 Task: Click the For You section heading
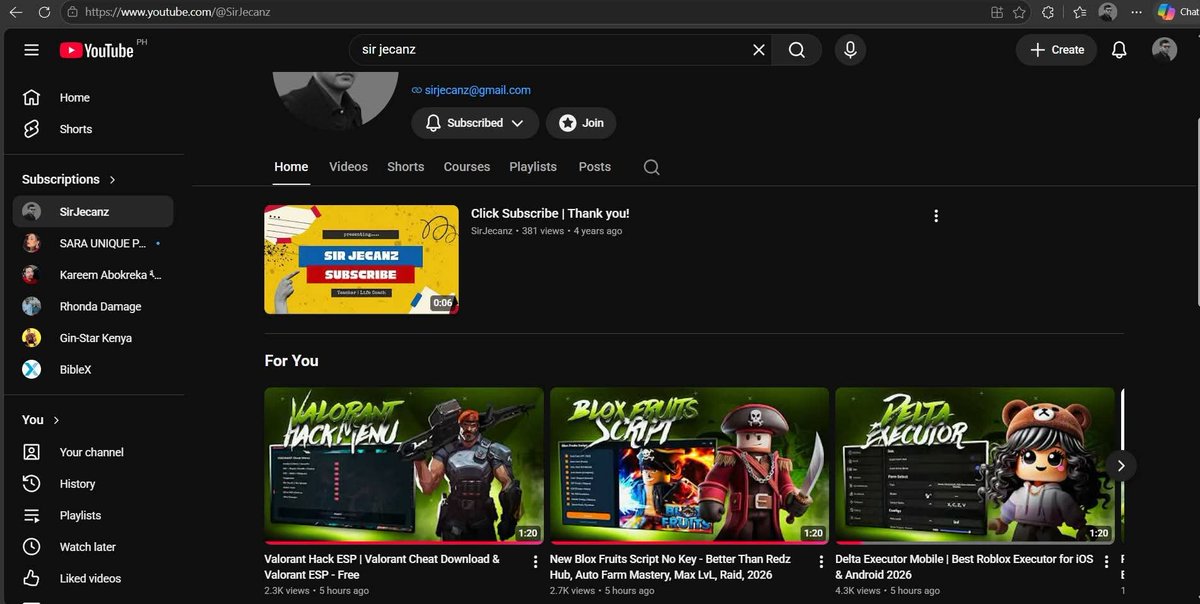pyautogui.click(x=291, y=360)
